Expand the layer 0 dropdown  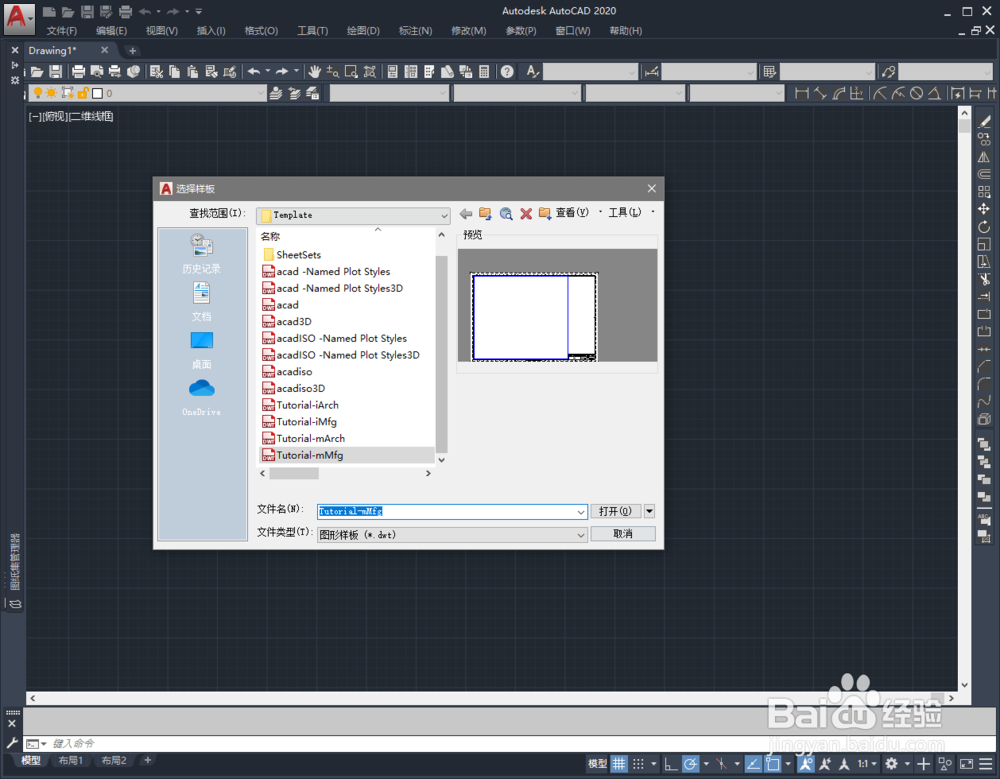(x=260, y=93)
